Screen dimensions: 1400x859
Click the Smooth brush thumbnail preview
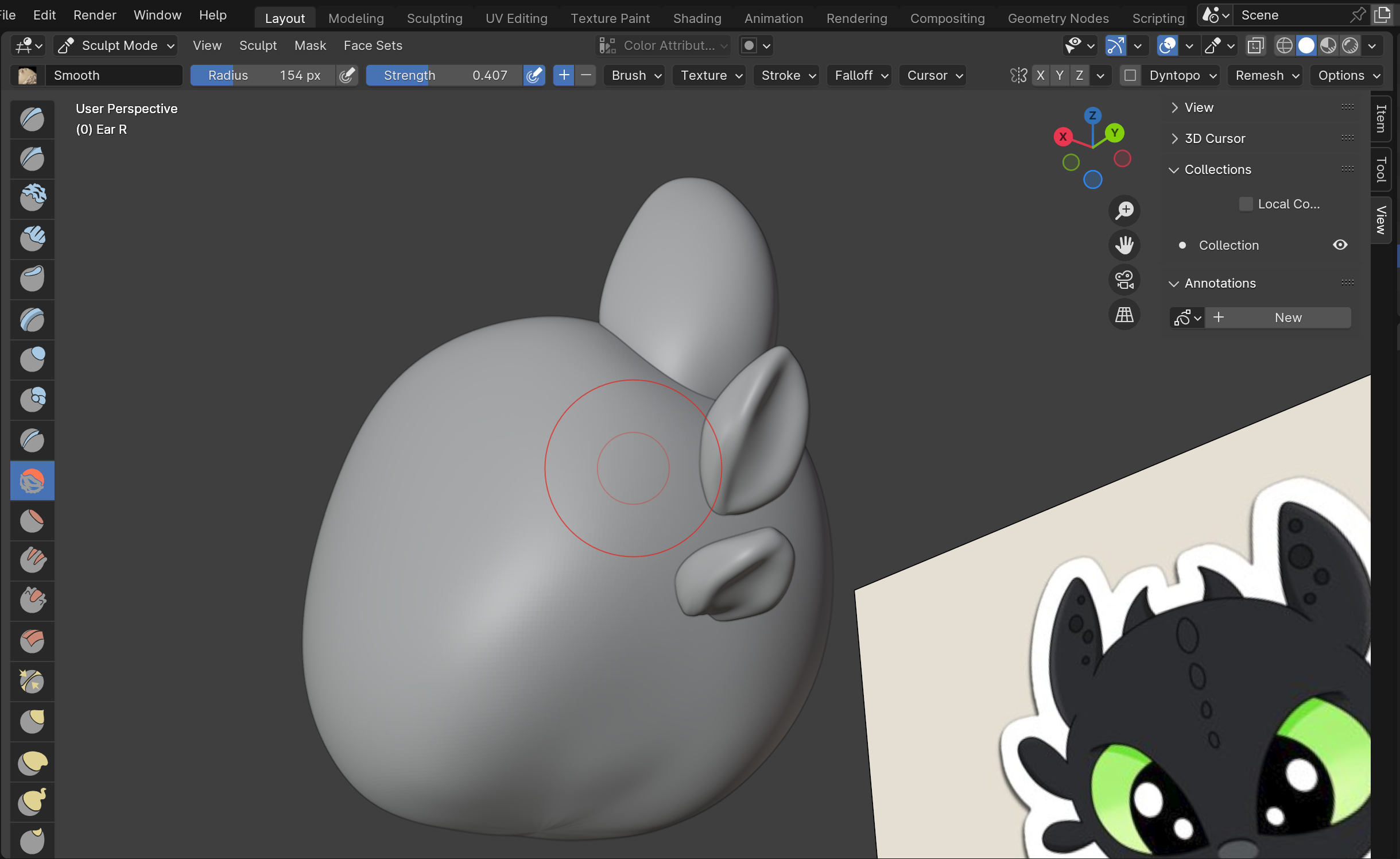(x=27, y=75)
